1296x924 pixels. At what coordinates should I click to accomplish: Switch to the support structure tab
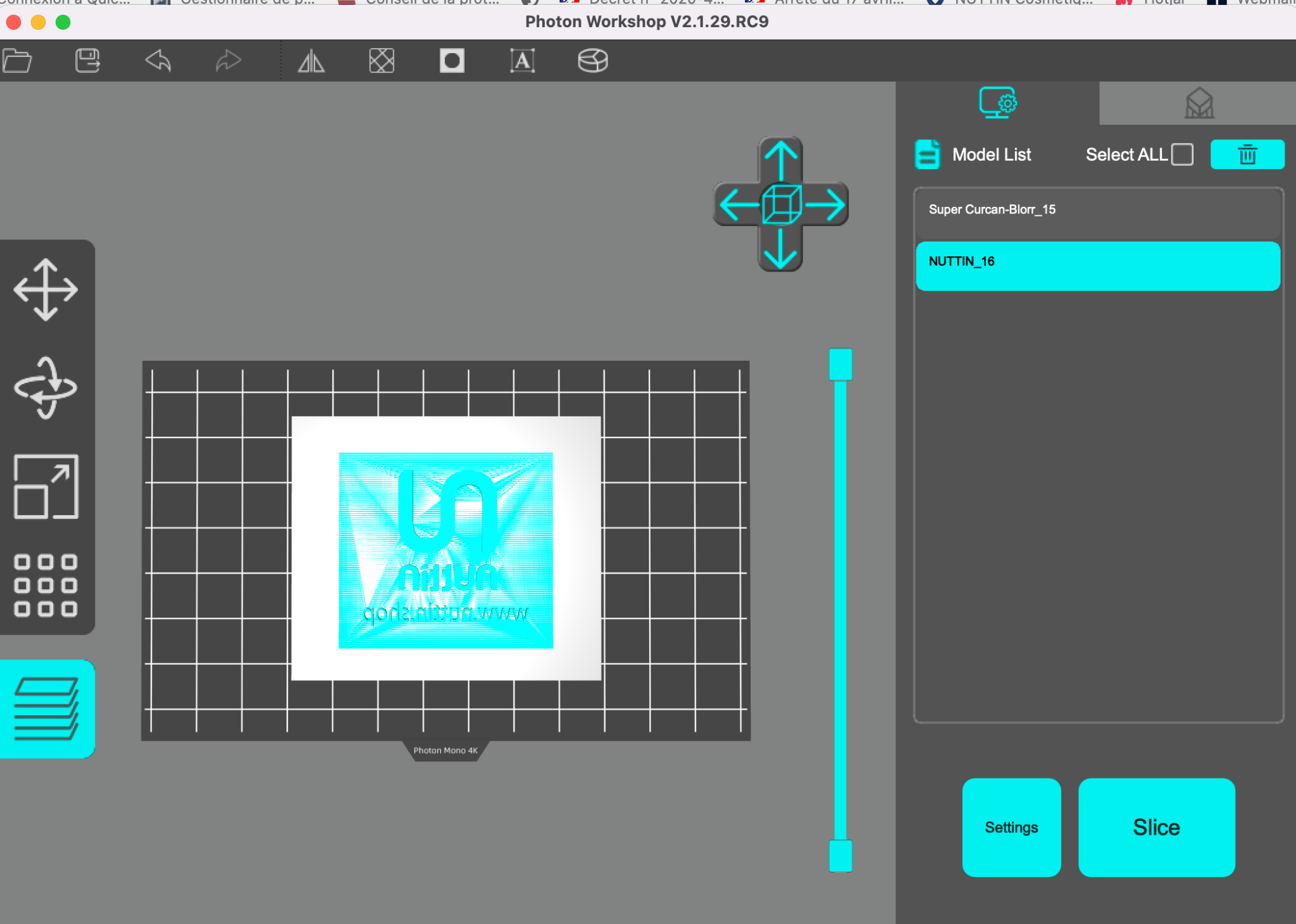(1198, 103)
